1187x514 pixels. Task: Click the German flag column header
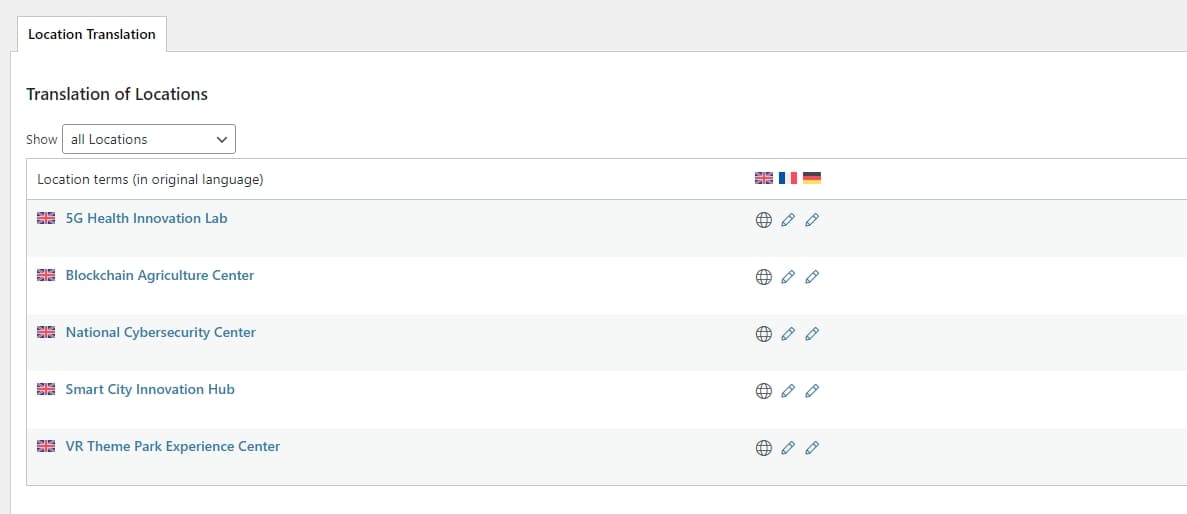coord(812,178)
